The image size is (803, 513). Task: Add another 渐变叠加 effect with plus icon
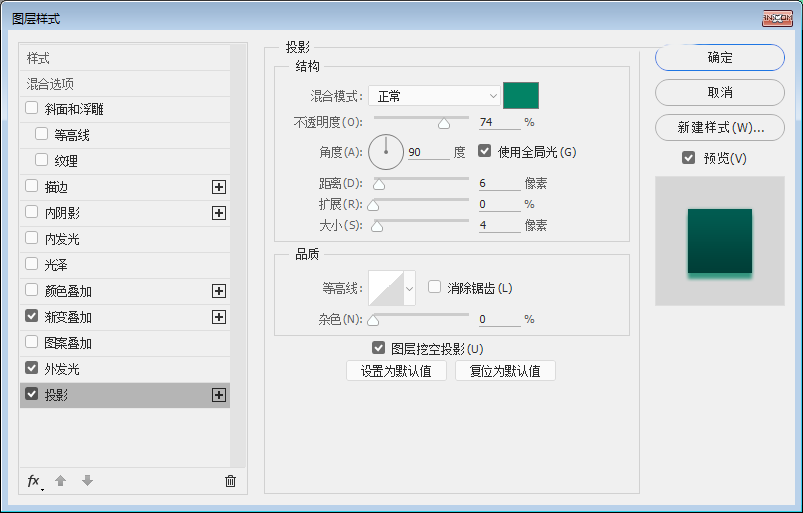[219, 317]
